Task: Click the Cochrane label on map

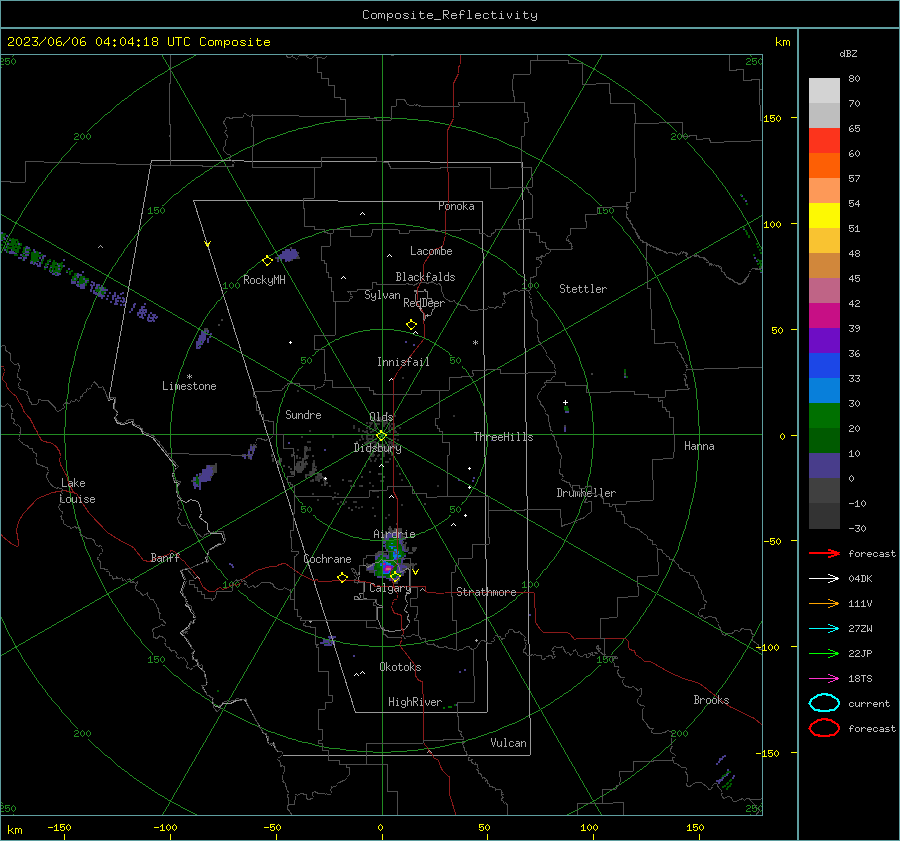Action: click(x=327, y=559)
